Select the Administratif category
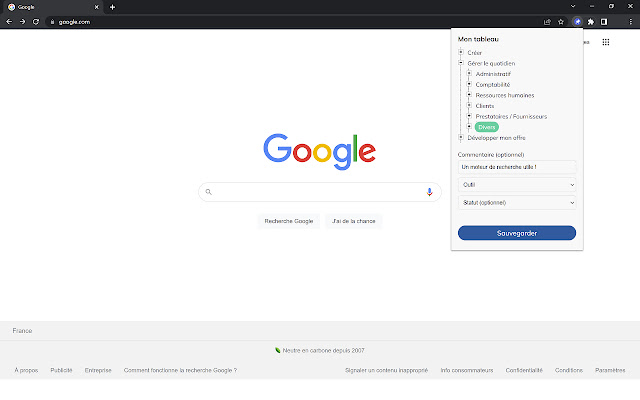Screen dimensions: 640x400 tap(493, 74)
